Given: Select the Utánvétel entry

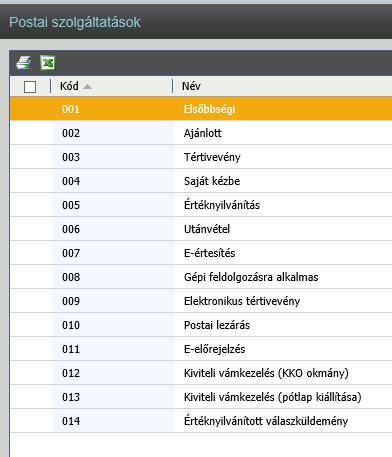Looking at the screenshot, I should 207,229.
